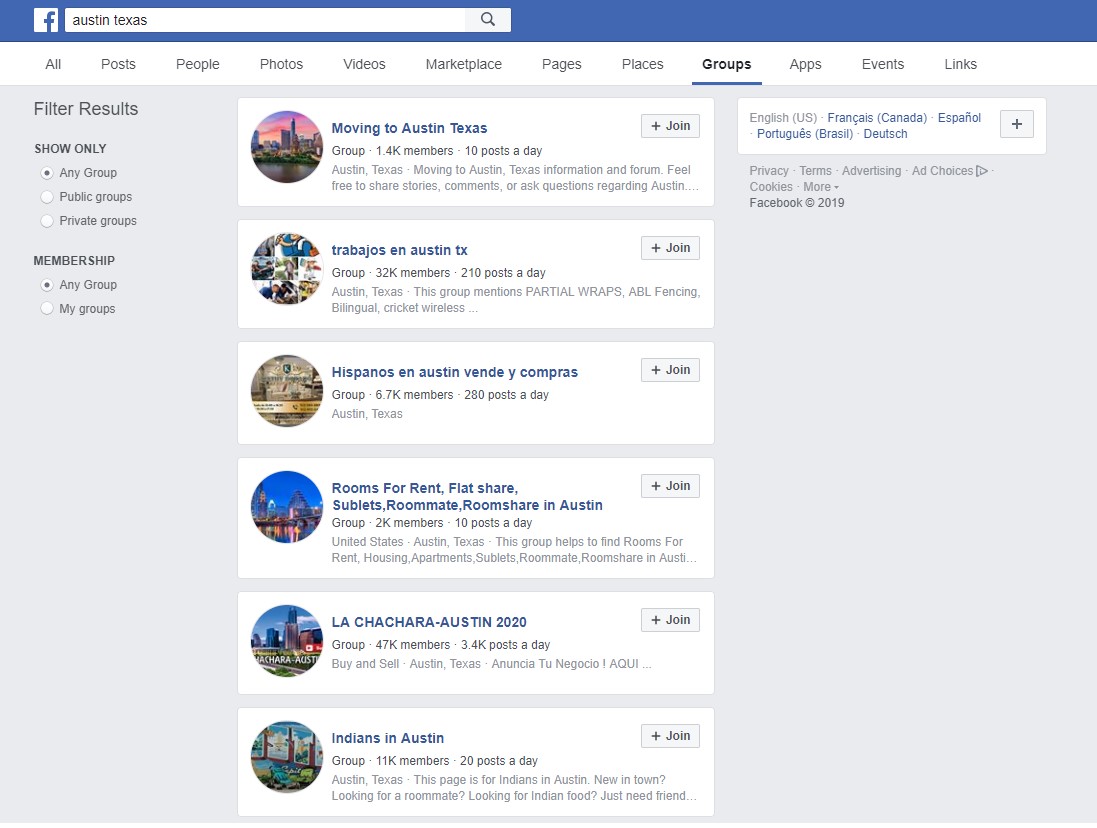1097x828 pixels.
Task: Open the Terms footer link
Action: [x=816, y=171]
